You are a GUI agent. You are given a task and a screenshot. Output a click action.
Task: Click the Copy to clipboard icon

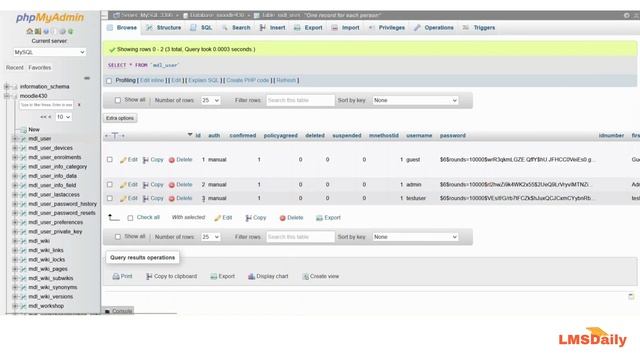tap(149, 276)
